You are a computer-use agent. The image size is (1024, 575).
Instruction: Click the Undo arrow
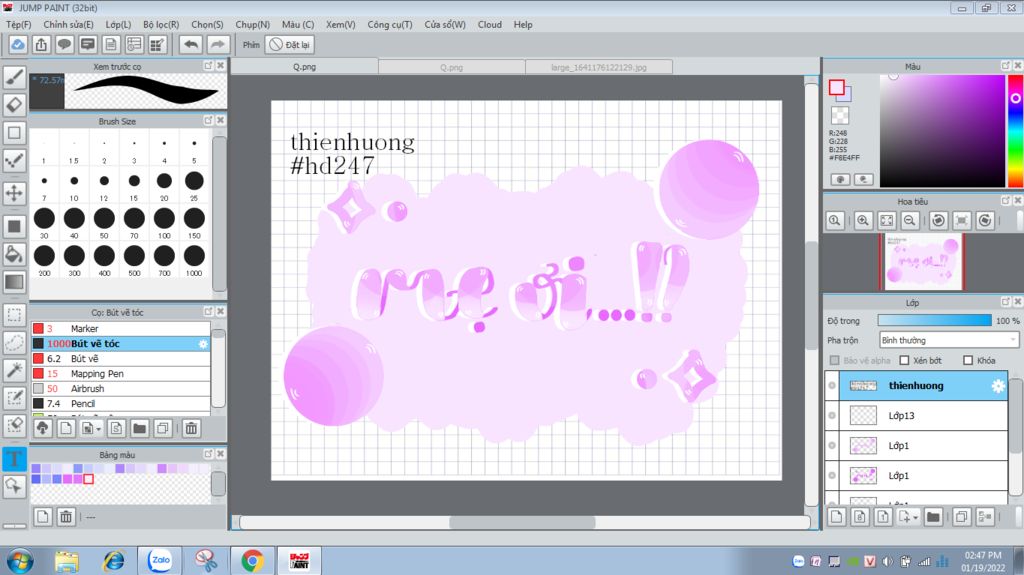click(191, 44)
